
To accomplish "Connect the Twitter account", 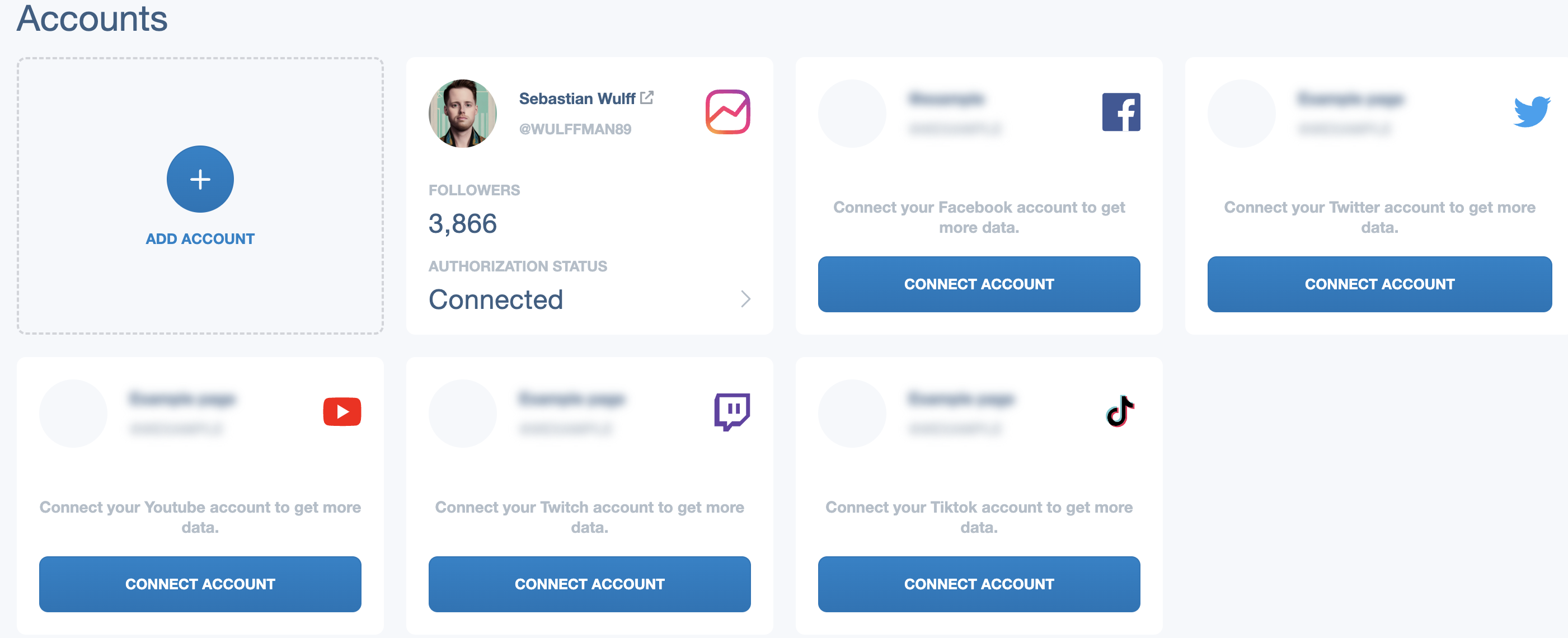I will click(x=1379, y=284).
